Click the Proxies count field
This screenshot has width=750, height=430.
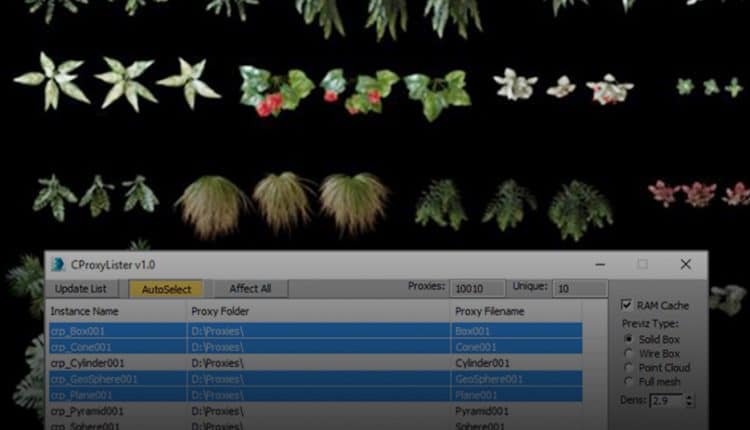click(477, 289)
